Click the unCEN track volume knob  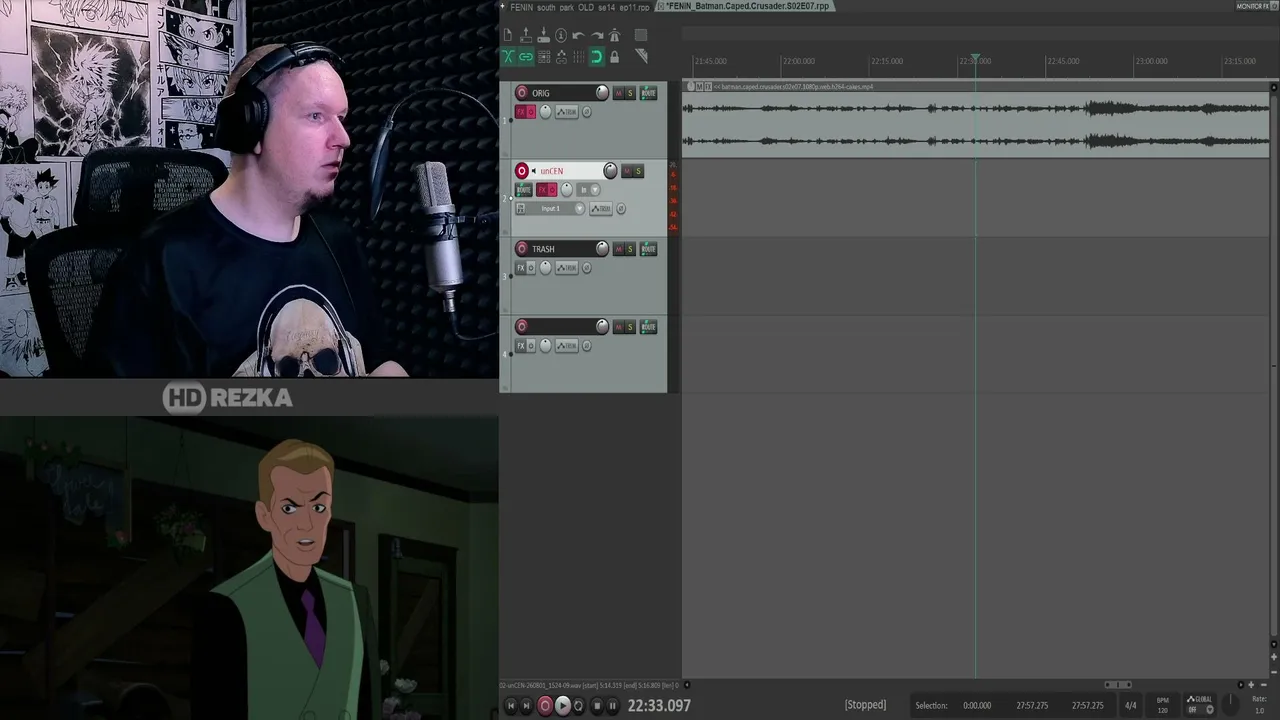(x=610, y=171)
